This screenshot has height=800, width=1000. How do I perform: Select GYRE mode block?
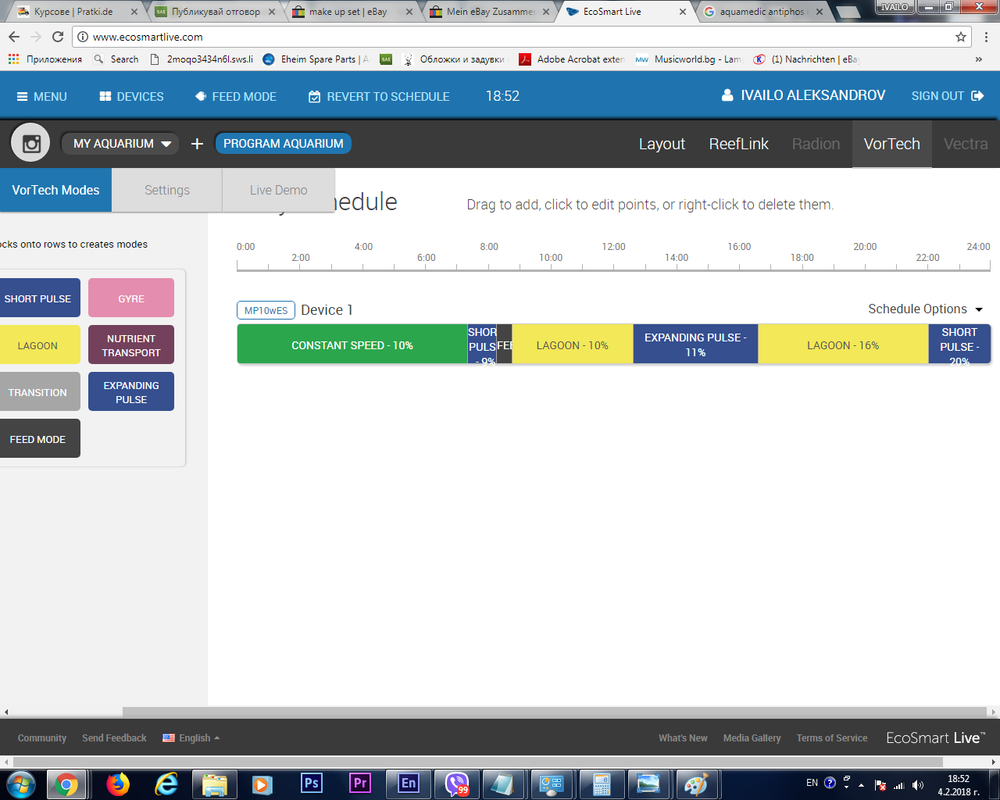click(131, 298)
